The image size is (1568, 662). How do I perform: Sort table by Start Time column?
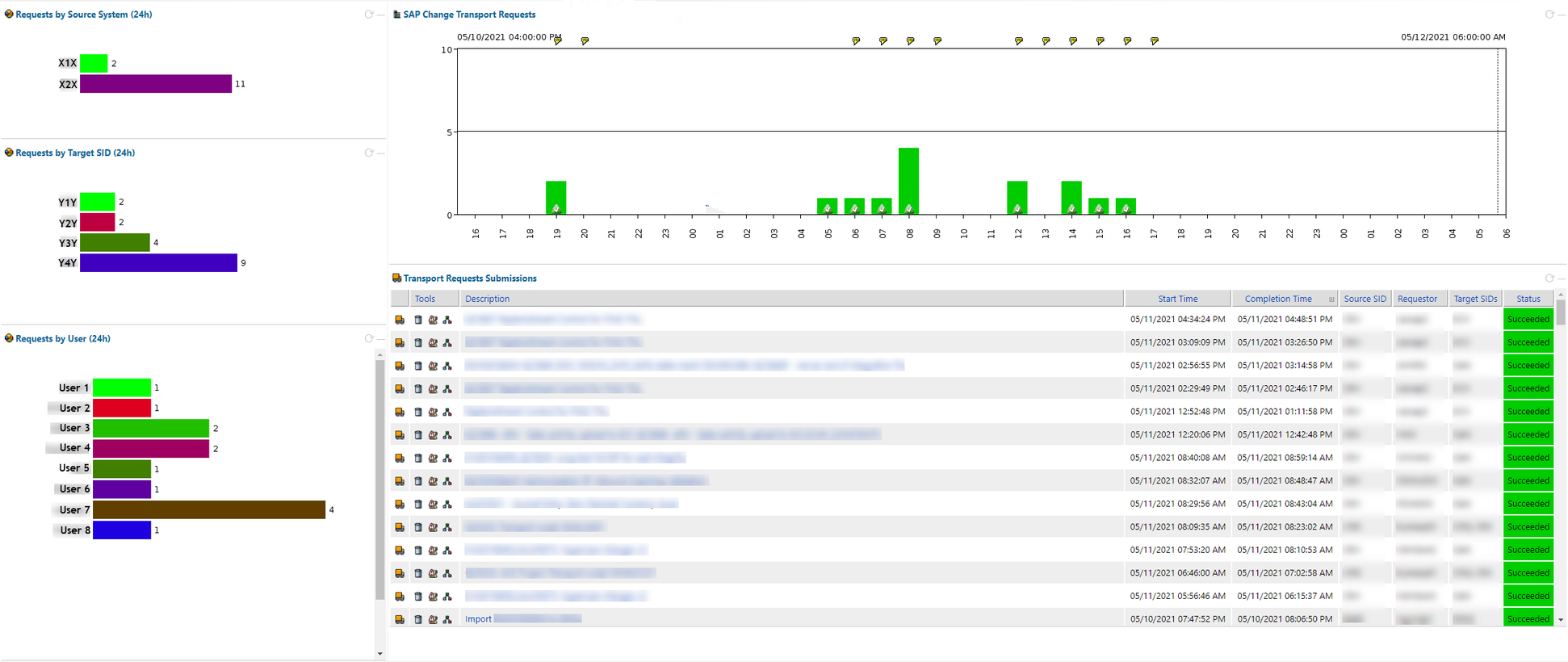(1177, 299)
